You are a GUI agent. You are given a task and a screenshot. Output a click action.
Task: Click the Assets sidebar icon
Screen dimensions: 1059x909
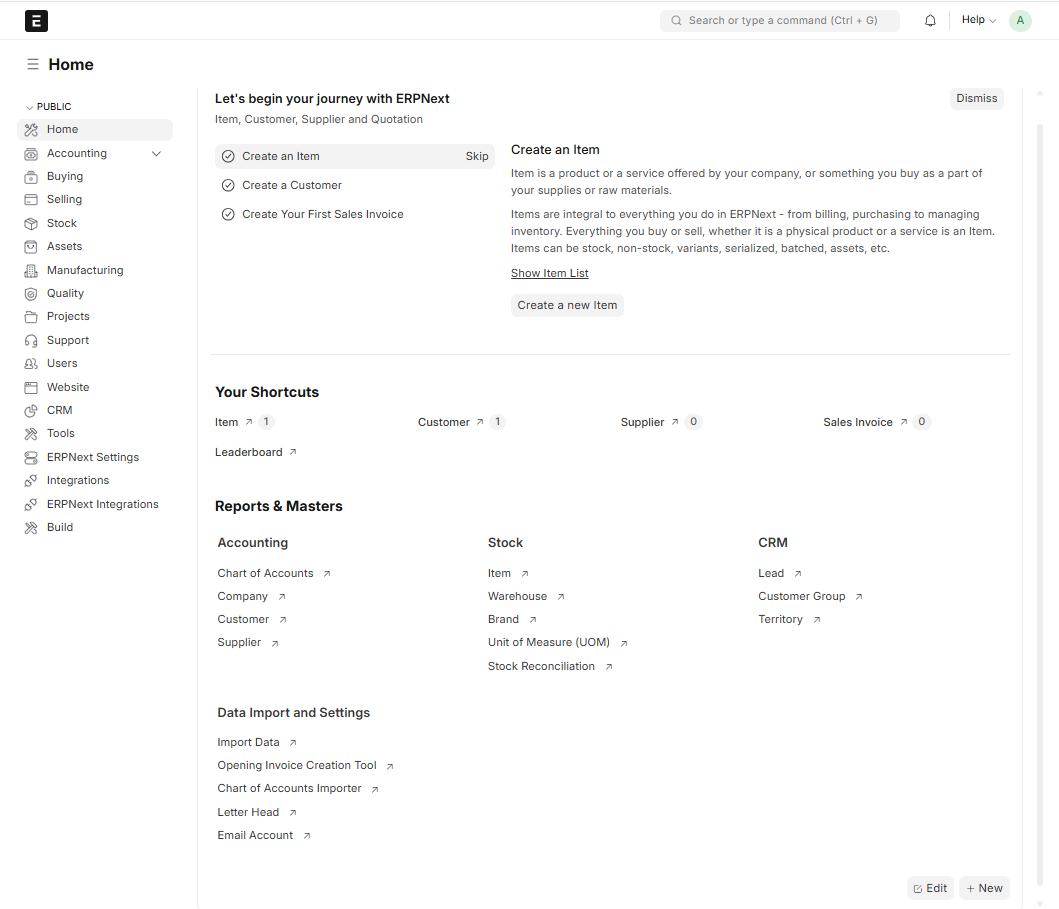click(x=31, y=246)
